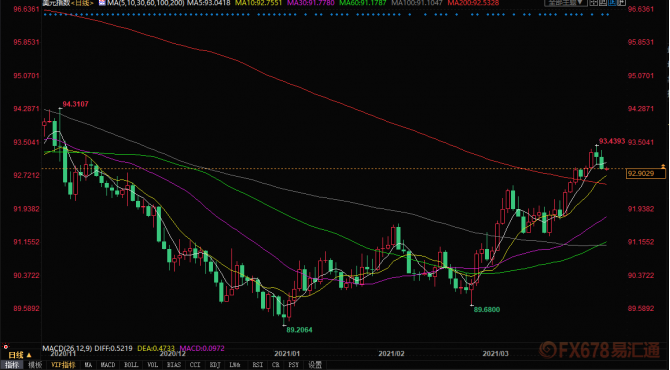Viewport: 670px width, 370px height.
Task: Open the period selector in chart title
Action: [x=83, y=3]
